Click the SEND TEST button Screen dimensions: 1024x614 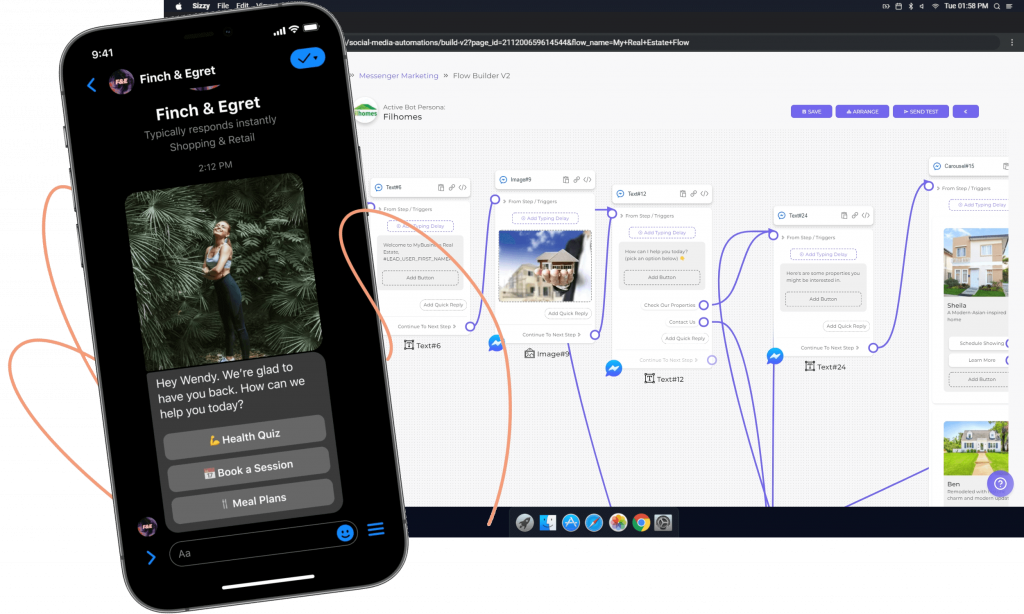pyautogui.click(x=920, y=112)
